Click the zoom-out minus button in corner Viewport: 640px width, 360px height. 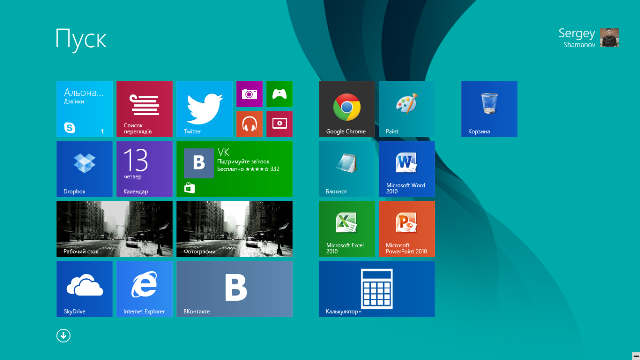[x=636, y=356]
